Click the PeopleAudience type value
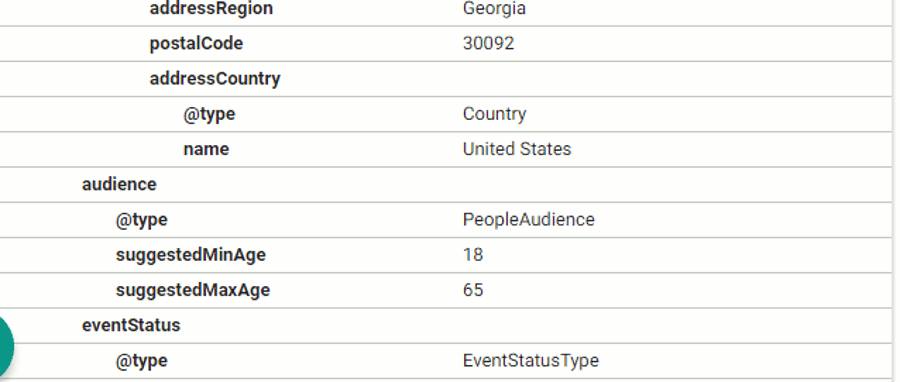This screenshot has height=382, width=900. 529,220
